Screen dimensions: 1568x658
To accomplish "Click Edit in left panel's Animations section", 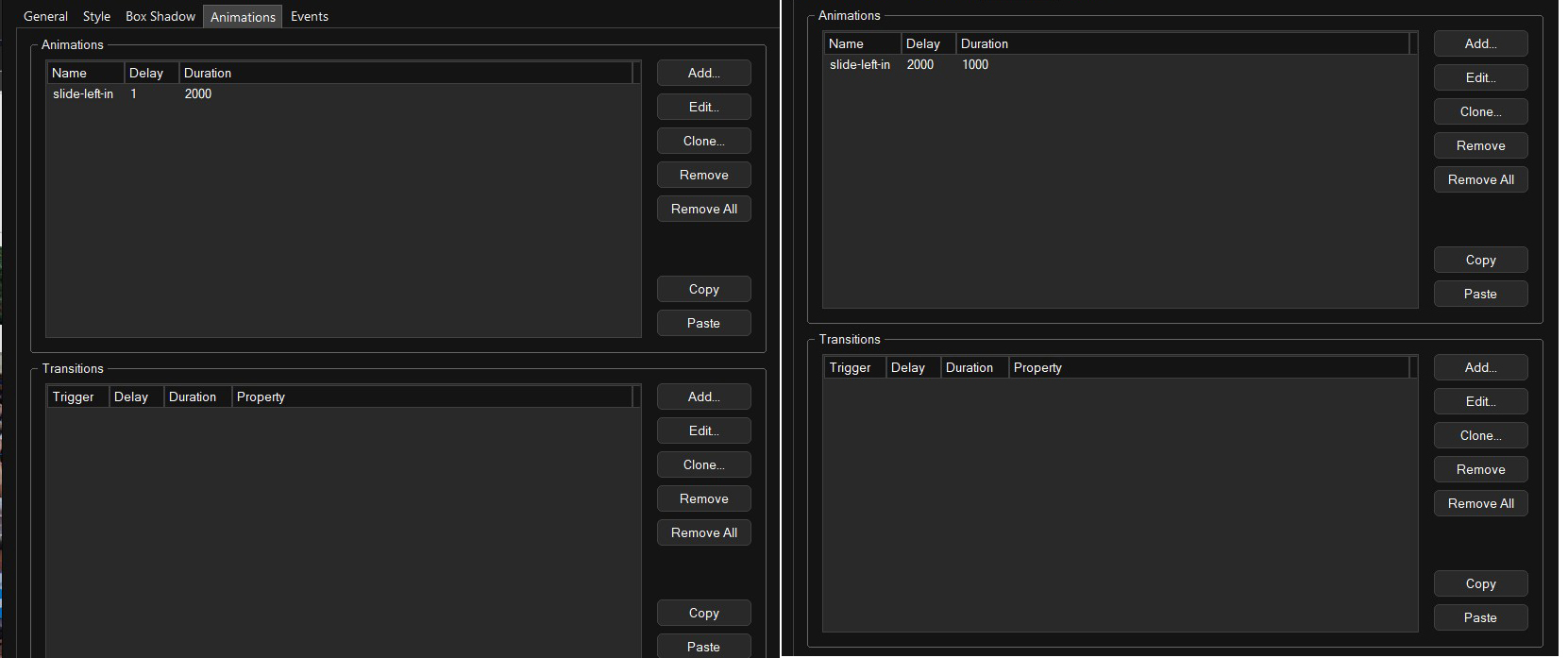I will click(x=703, y=107).
